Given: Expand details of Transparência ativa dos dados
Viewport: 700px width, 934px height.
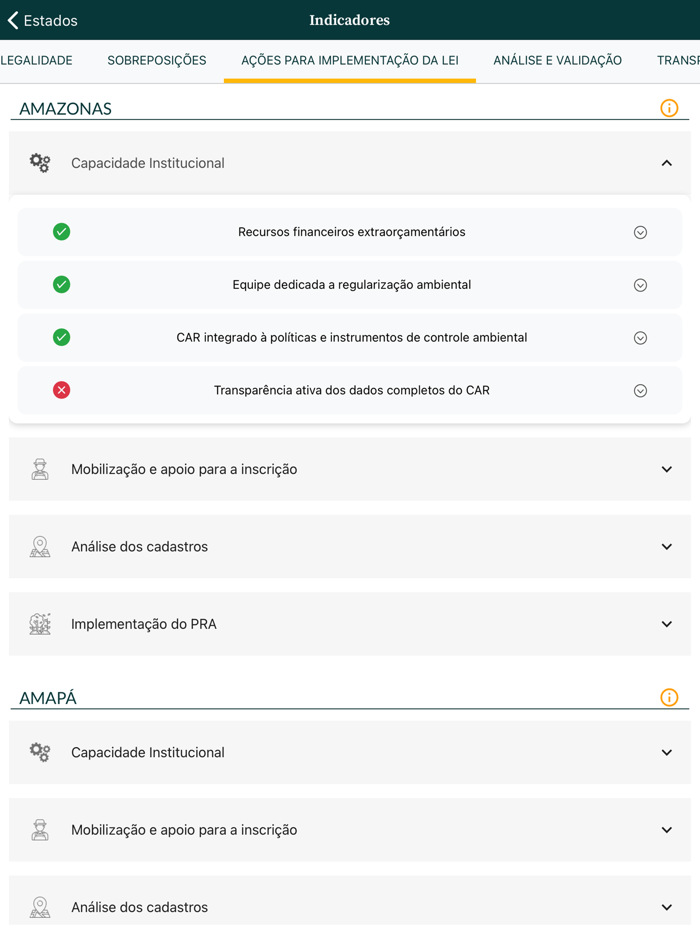Looking at the screenshot, I should (641, 390).
